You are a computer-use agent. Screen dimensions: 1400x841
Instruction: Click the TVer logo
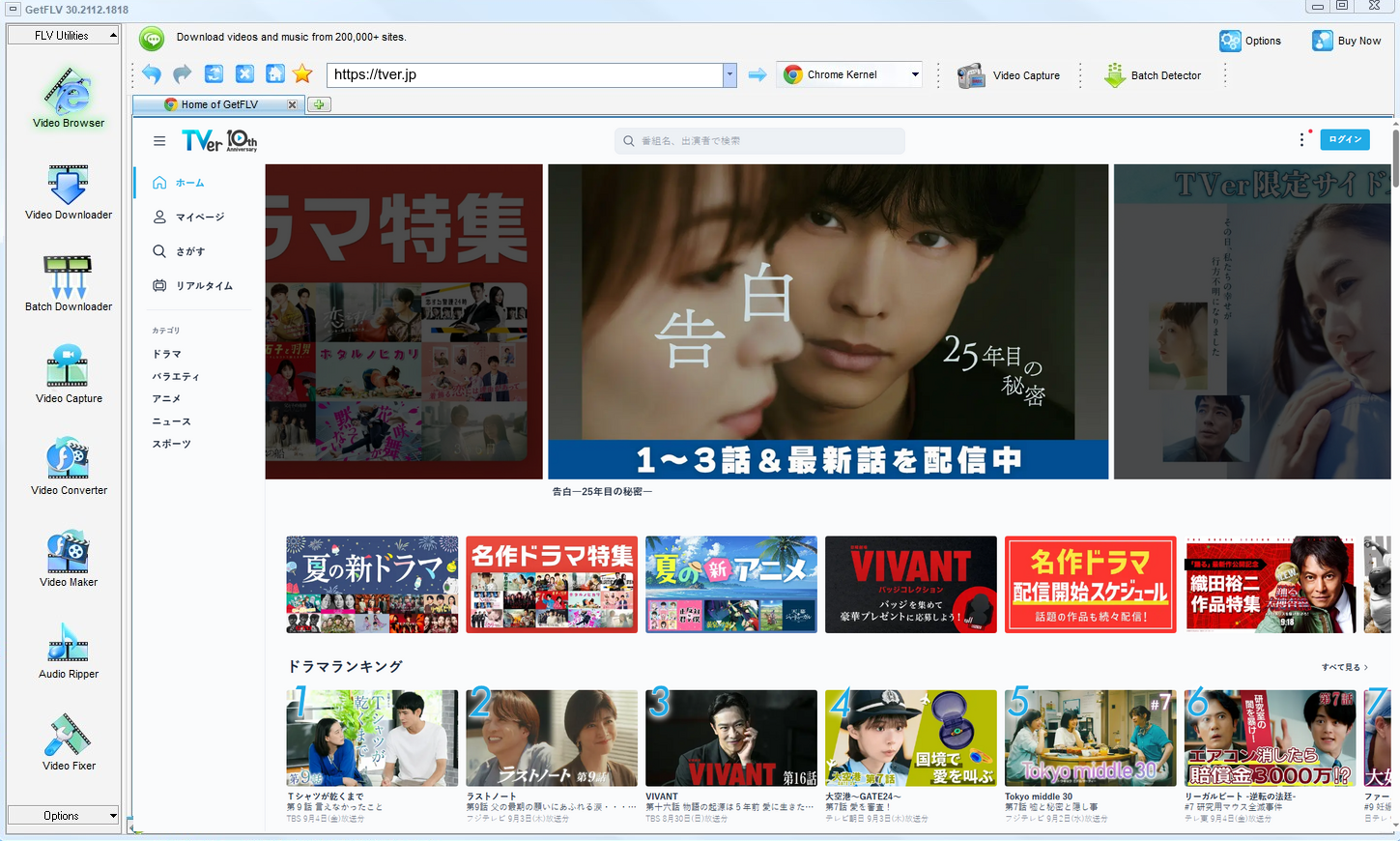[x=219, y=141]
